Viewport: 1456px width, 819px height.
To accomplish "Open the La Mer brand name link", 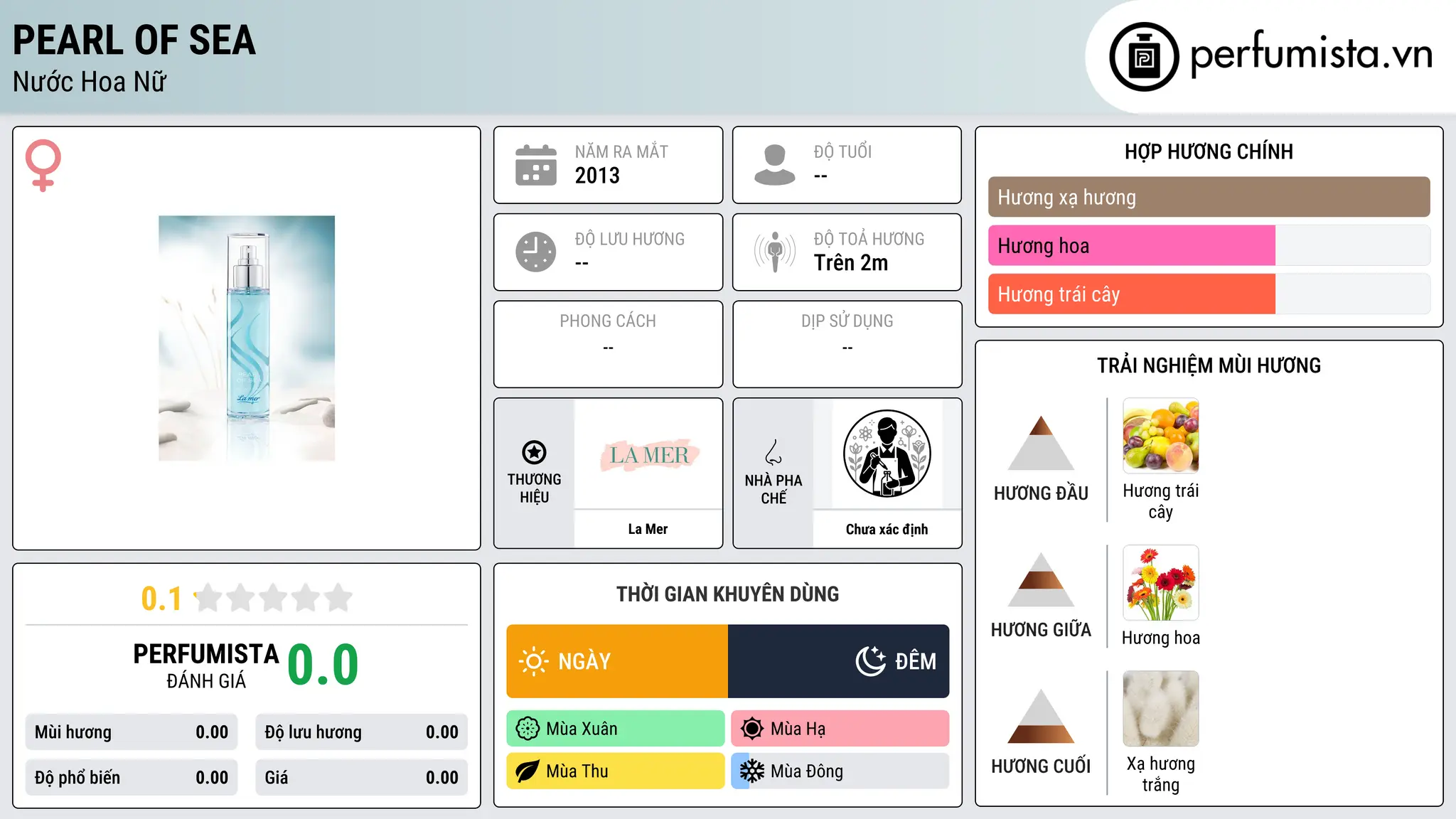I will (x=648, y=529).
